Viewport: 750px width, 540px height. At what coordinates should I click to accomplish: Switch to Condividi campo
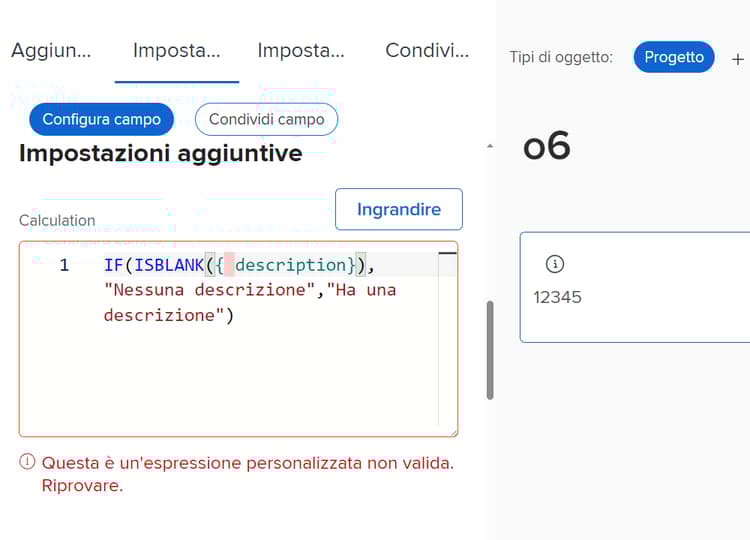tap(266, 119)
